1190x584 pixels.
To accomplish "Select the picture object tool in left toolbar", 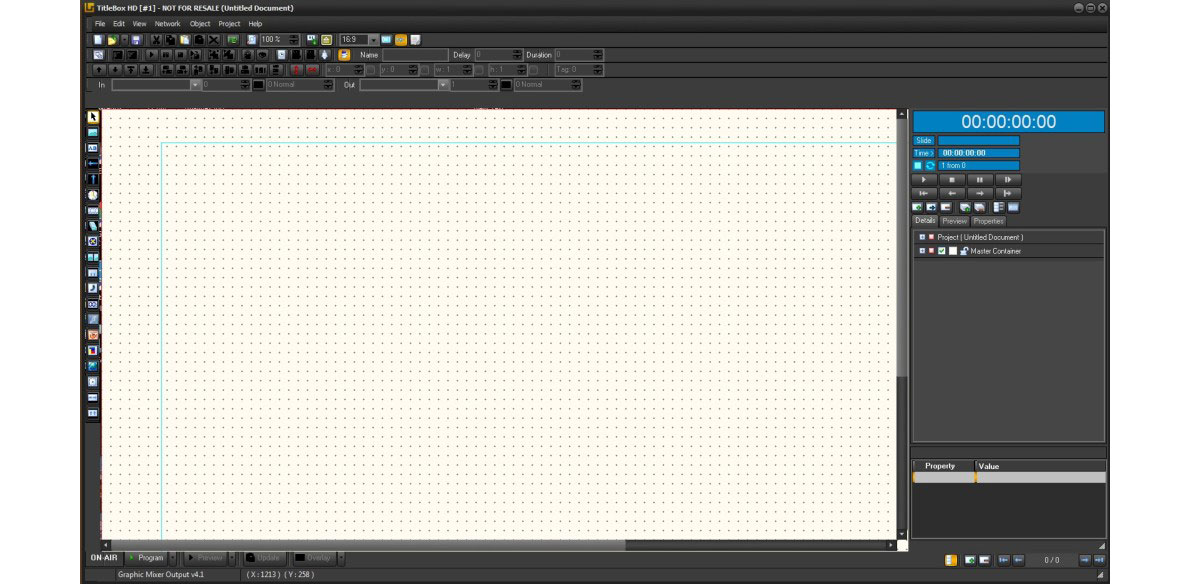I will (93, 133).
